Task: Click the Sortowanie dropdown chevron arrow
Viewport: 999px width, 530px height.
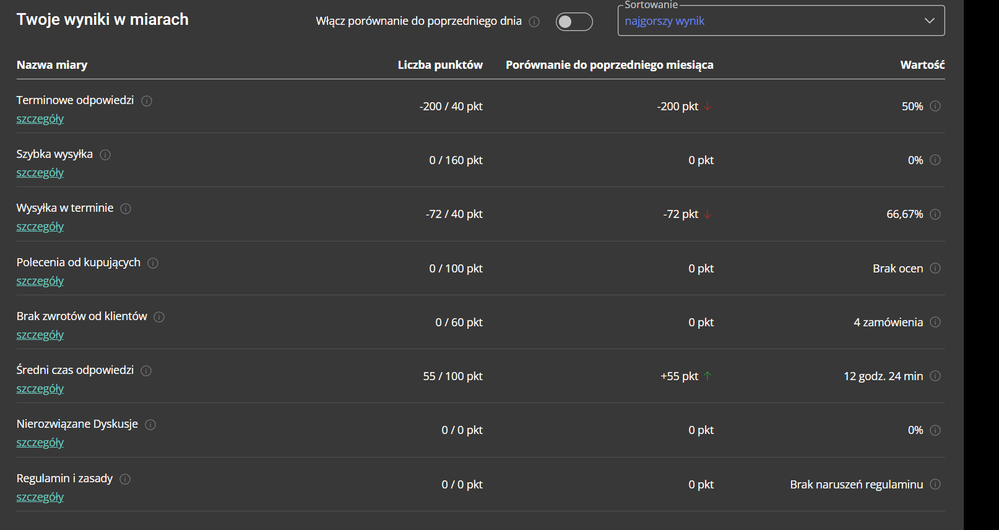Action: coord(930,21)
